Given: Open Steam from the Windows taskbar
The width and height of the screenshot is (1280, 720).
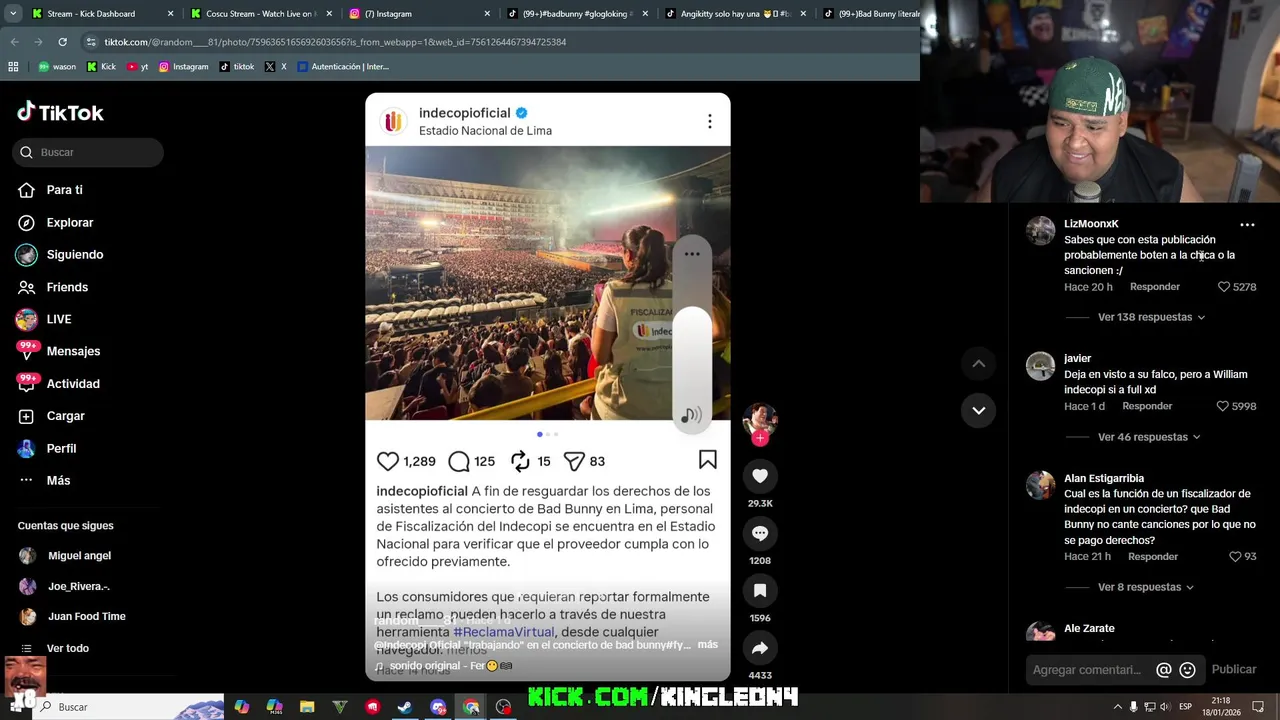Looking at the screenshot, I should point(405,707).
